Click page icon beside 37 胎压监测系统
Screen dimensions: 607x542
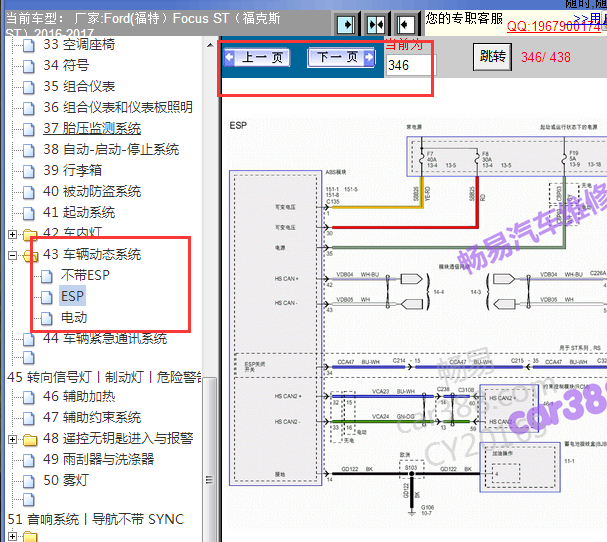tap(29, 129)
